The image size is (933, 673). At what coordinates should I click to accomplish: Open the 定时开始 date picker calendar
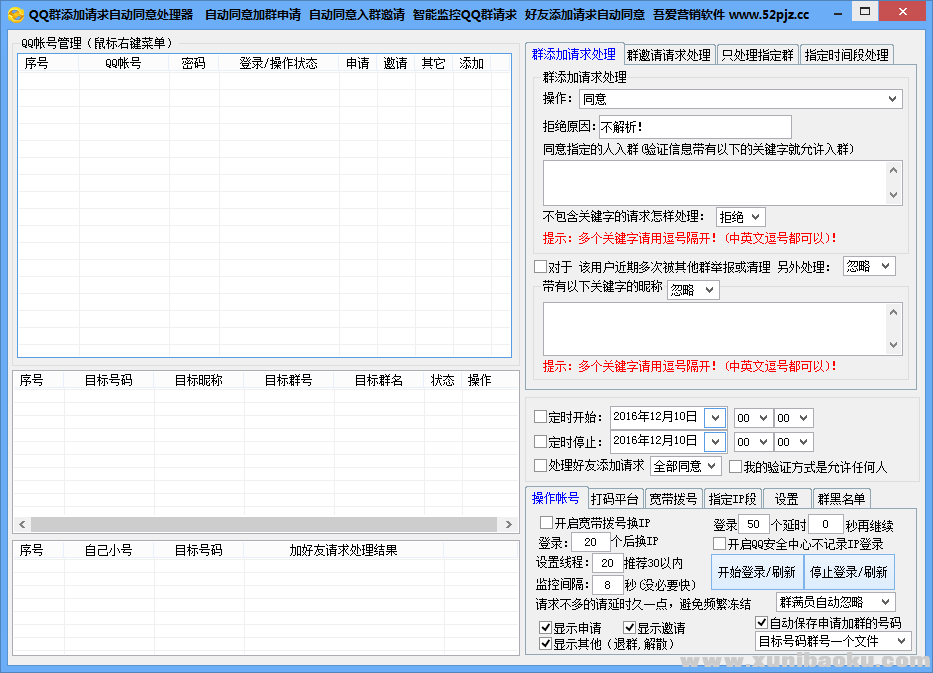pyautogui.click(x=715, y=418)
